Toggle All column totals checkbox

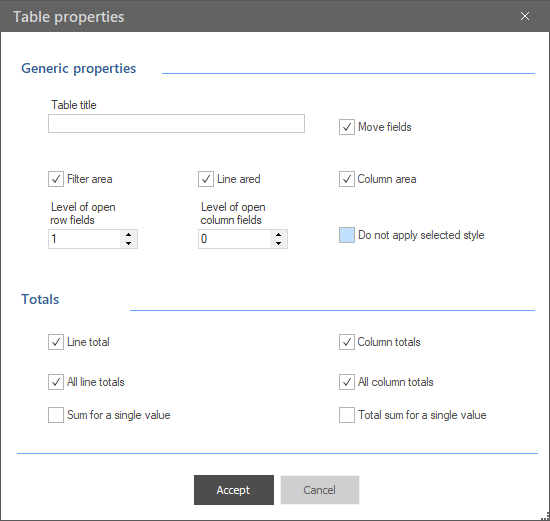click(347, 382)
